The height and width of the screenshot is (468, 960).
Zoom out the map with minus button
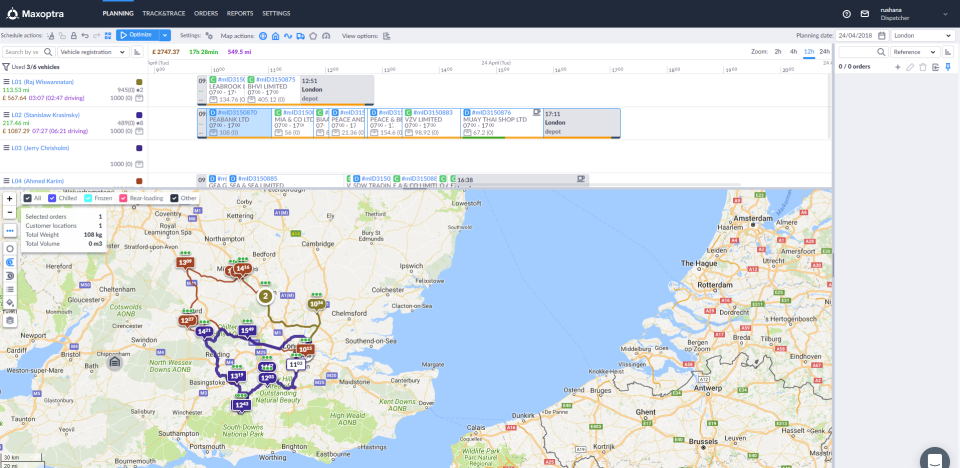coord(10,212)
